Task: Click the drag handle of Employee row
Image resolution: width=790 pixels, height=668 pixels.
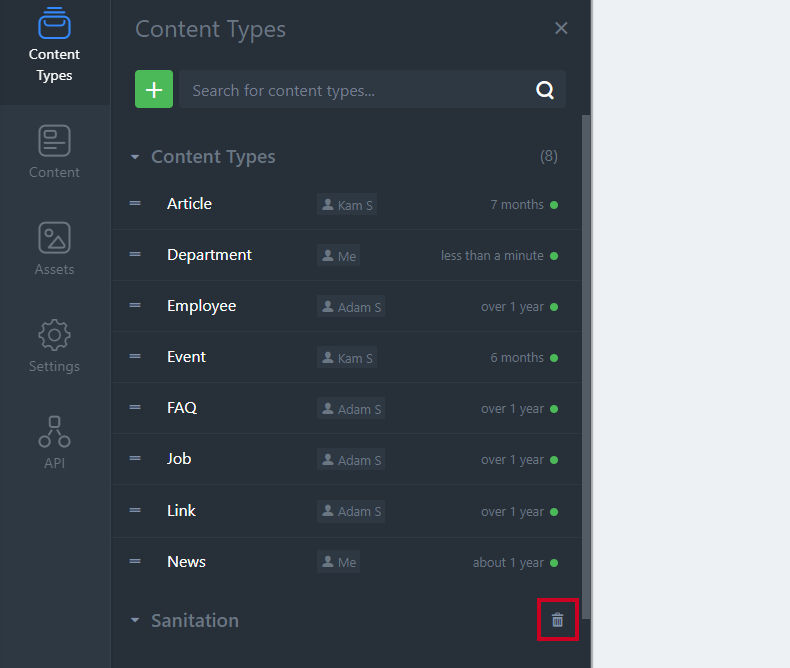Action: tap(135, 305)
